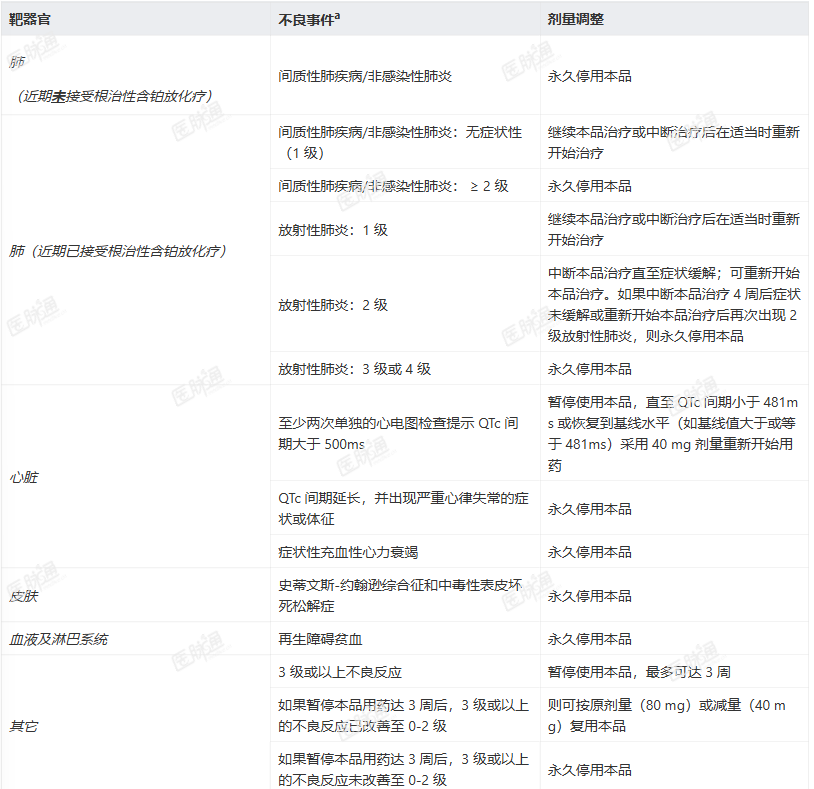Select the "中断本品治疗直至症状缓解" dose adjustment cell
Screen dimensions: 814x789
(674, 305)
